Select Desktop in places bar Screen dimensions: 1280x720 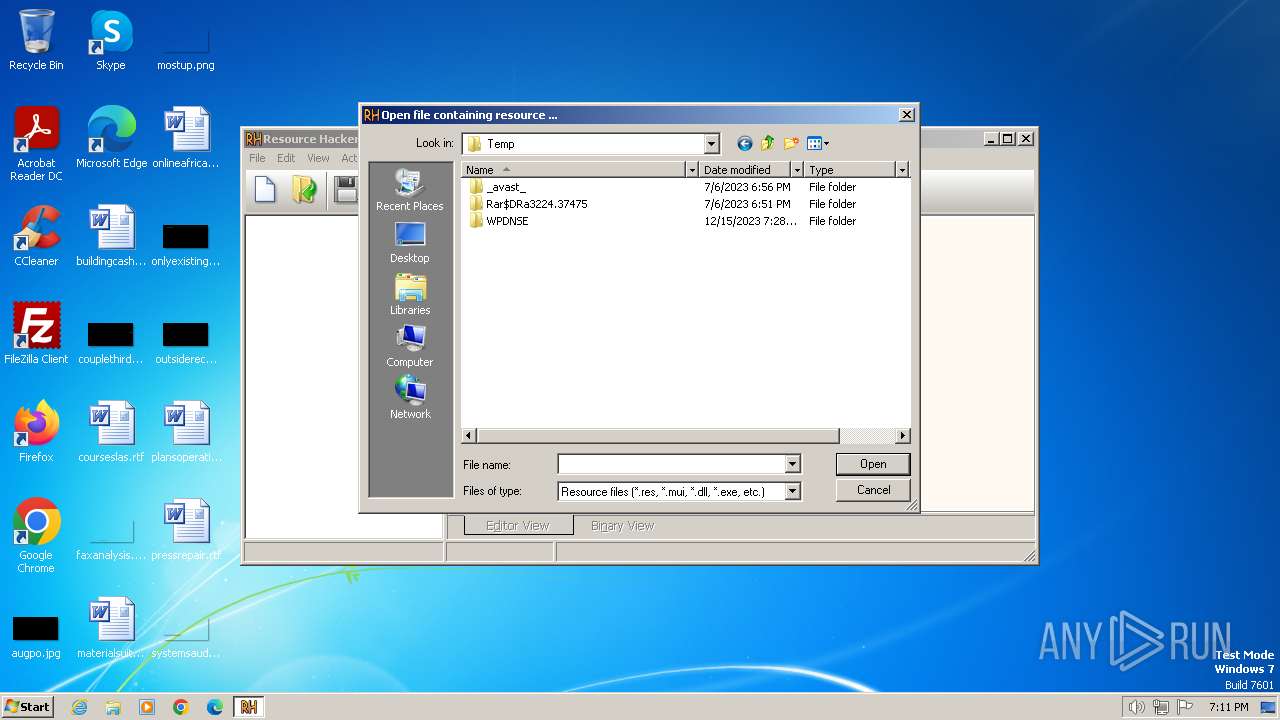tap(410, 243)
